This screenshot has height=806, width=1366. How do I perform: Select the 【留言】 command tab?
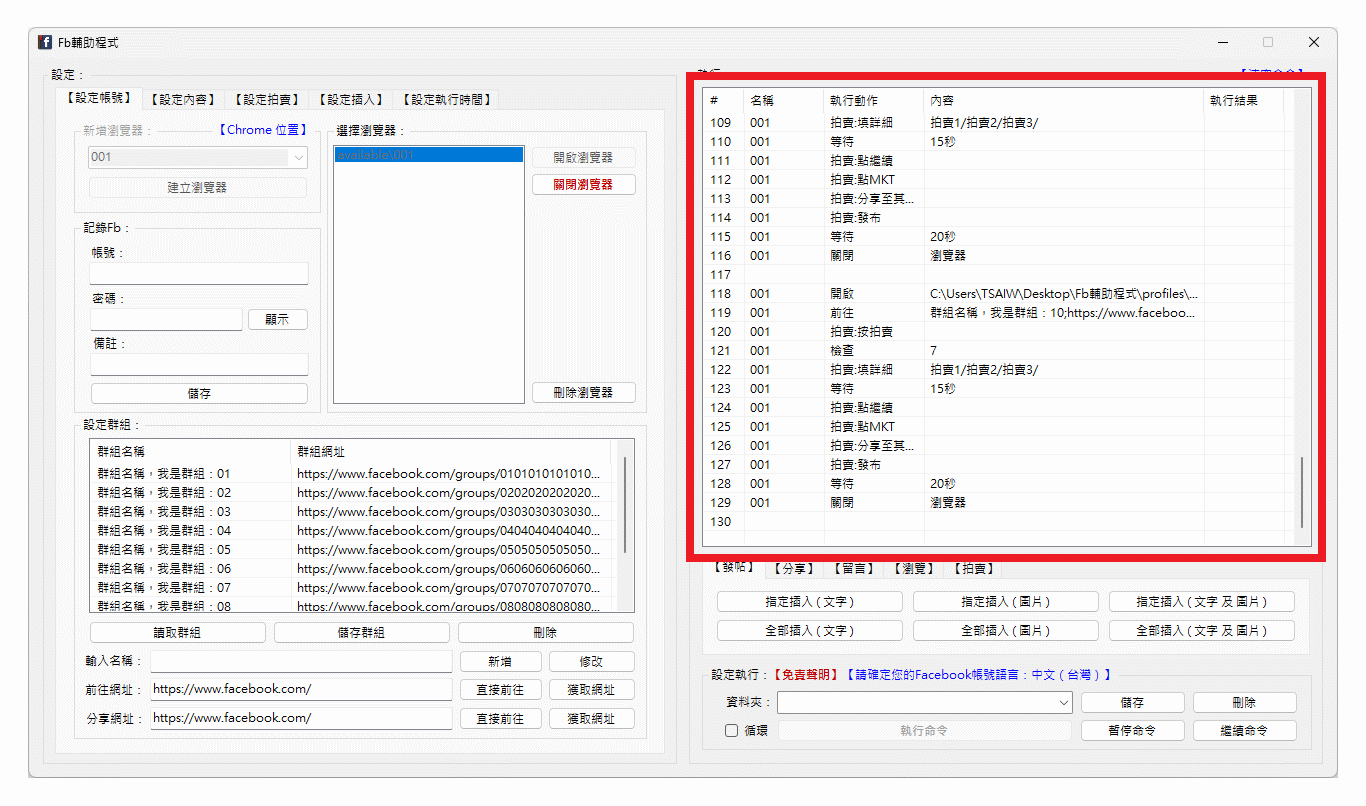tap(855, 568)
